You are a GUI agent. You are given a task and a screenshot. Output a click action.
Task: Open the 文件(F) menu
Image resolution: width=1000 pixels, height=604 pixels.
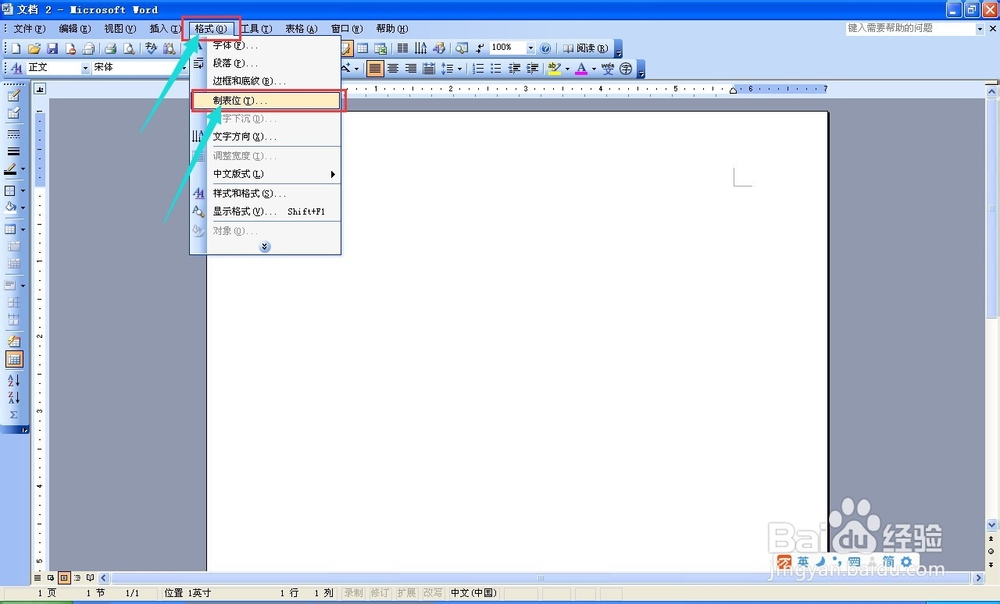click(x=30, y=29)
